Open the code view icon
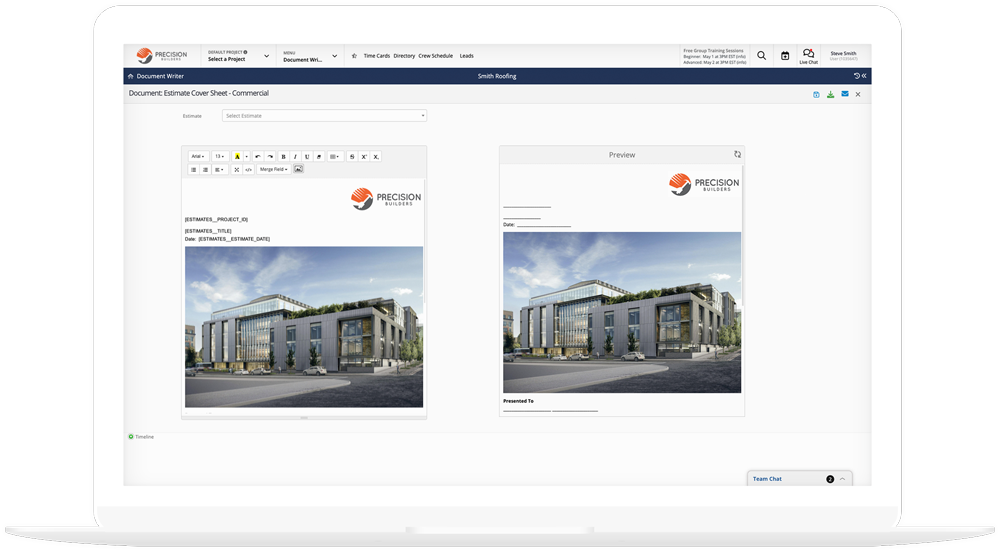 pyautogui.click(x=248, y=170)
